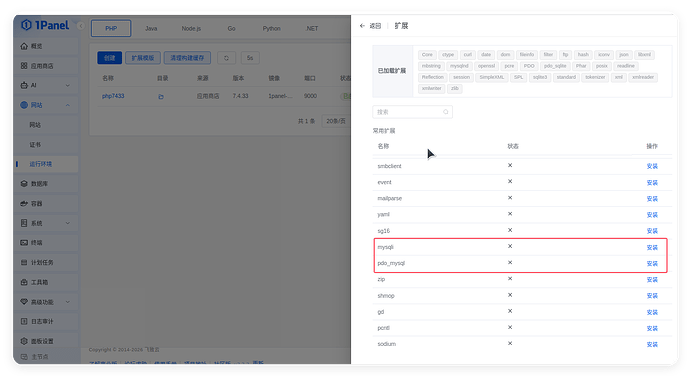
Task: Open the 容器 container sidebar icon
Action: [x=24, y=203]
